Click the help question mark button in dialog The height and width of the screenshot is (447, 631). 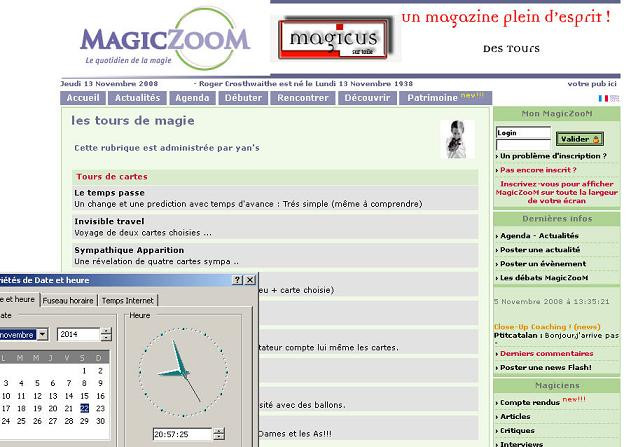[237, 281]
